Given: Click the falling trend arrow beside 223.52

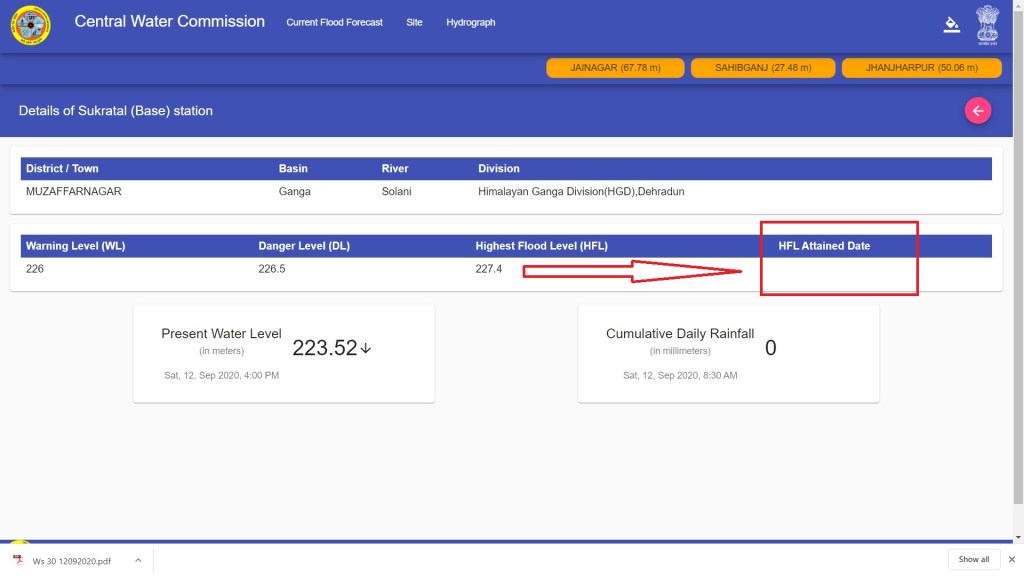Looking at the screenshot, I should click(x=366, y=348).
